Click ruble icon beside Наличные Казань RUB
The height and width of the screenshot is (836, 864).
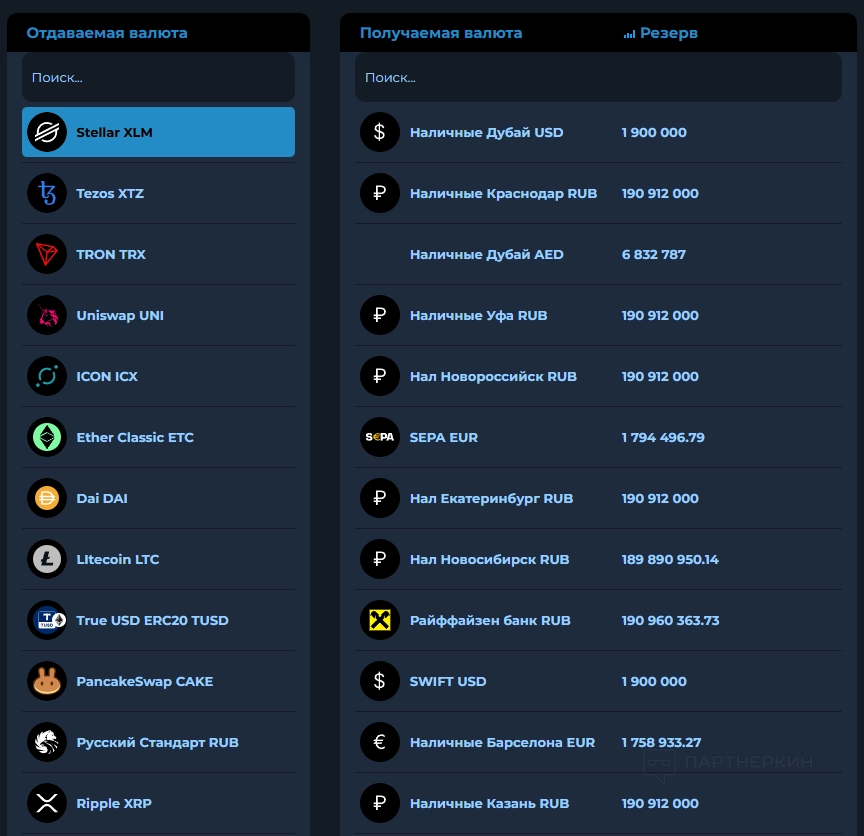point(380,803)
